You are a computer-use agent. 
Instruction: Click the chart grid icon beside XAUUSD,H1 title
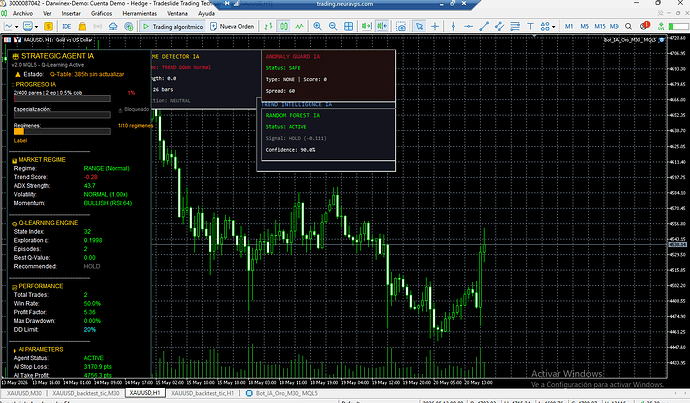pos(7,40)
